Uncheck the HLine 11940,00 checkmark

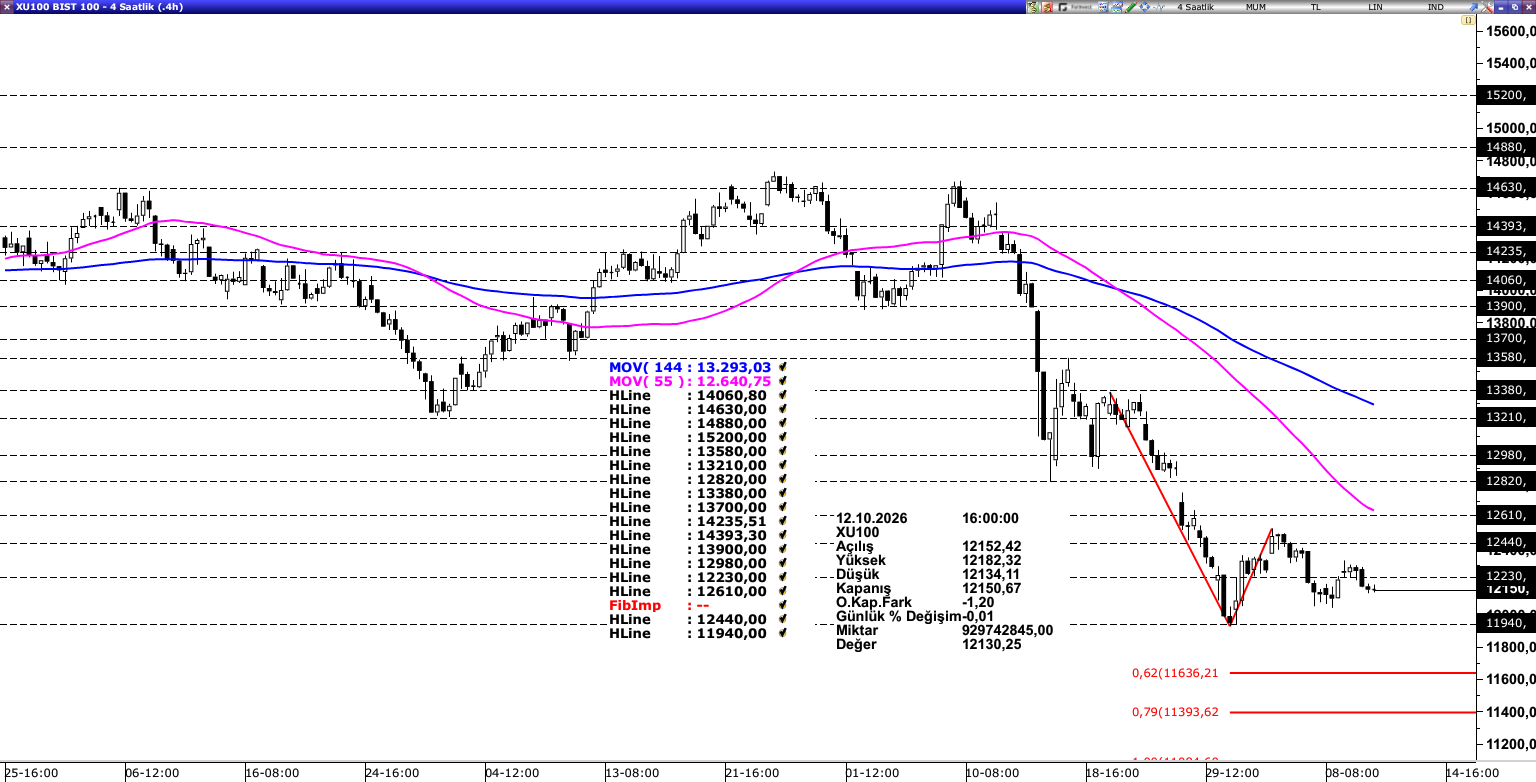pos(782,634)
